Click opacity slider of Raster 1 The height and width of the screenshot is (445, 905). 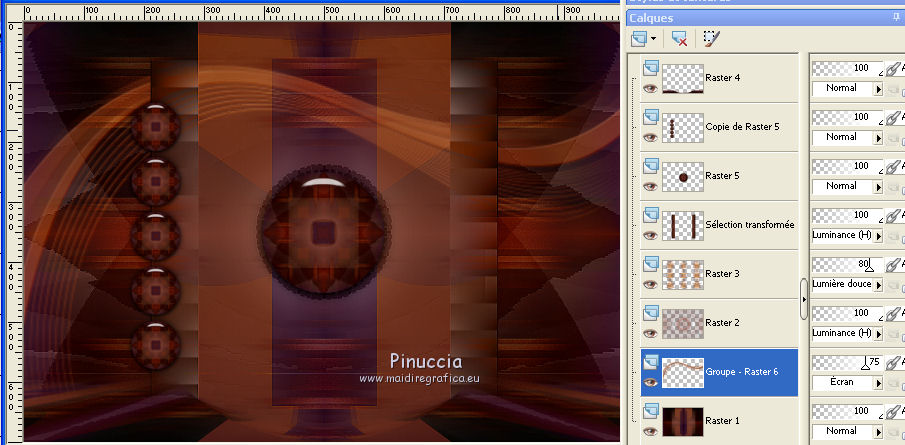(848, 412)
